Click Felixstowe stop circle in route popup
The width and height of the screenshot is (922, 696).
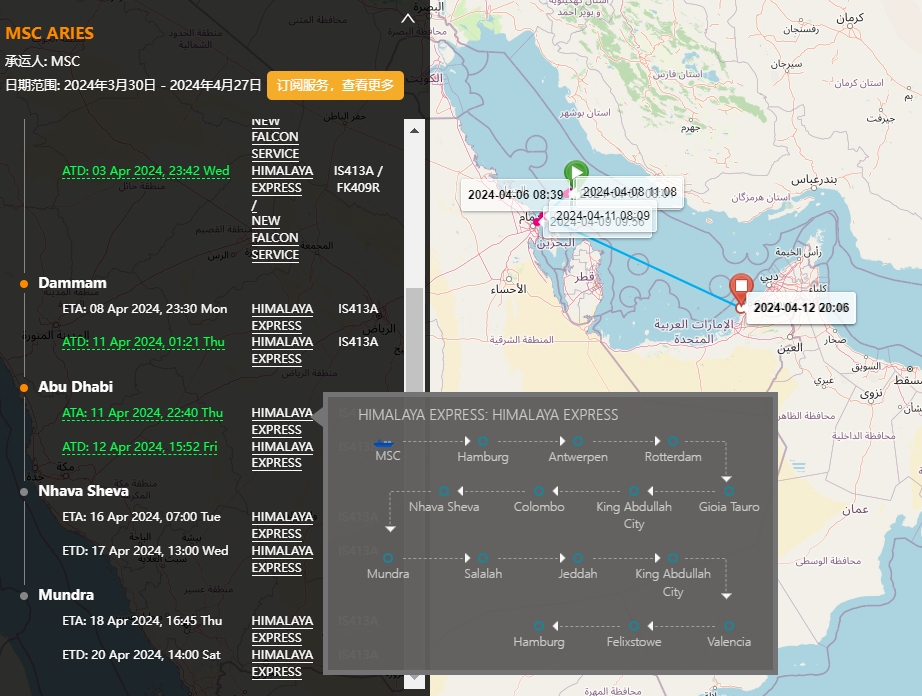[634, 626]
